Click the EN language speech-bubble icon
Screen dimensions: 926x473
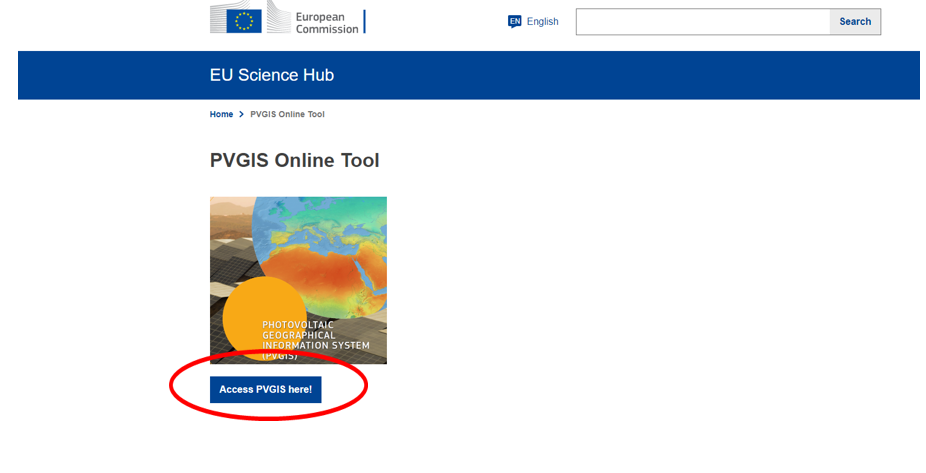pyautogui.click(x=514, y=21)
